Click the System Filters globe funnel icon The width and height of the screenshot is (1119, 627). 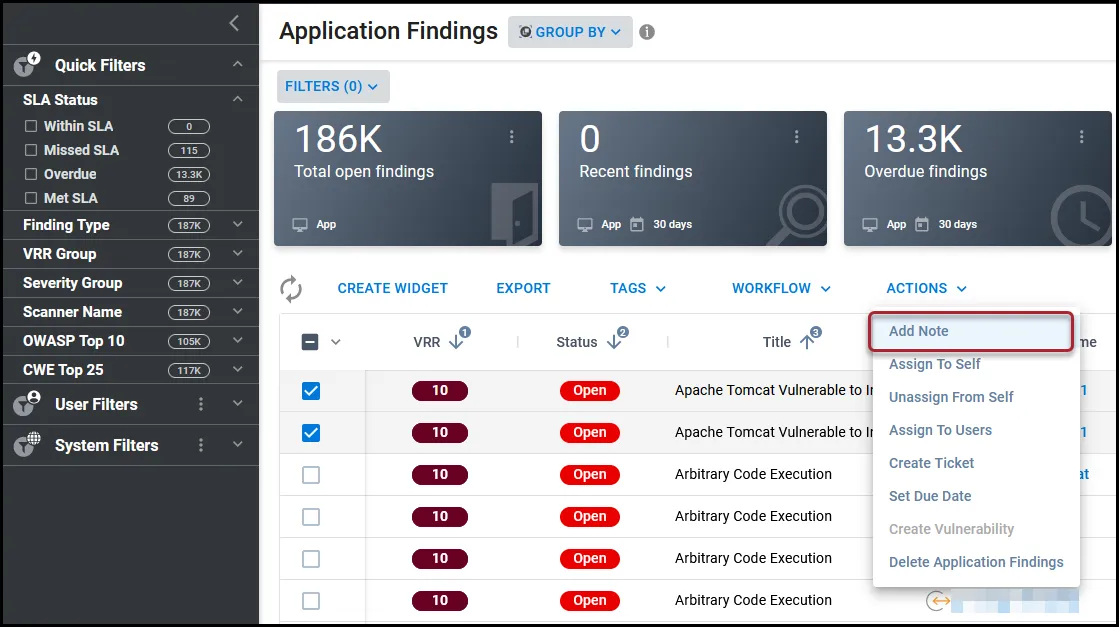click(x=27, y=444)
